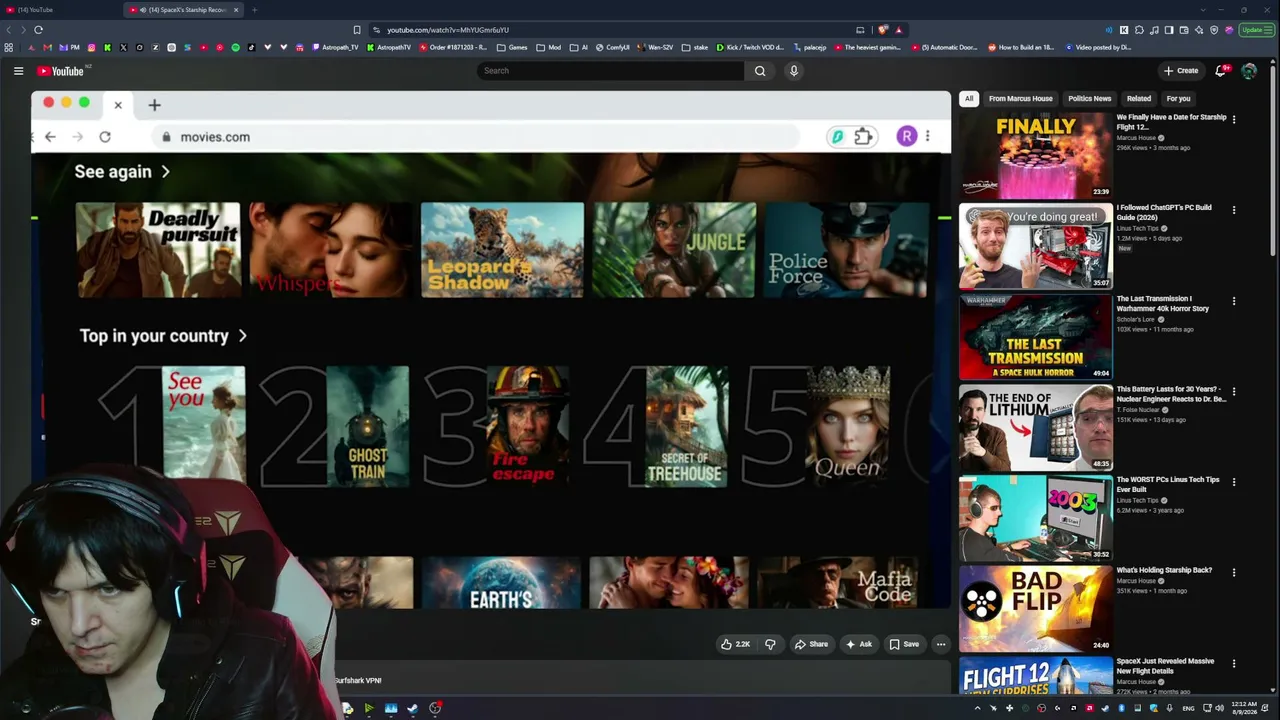Close the SpaceX Starship browser tab
1280x720 pixels.
(236, 10)
